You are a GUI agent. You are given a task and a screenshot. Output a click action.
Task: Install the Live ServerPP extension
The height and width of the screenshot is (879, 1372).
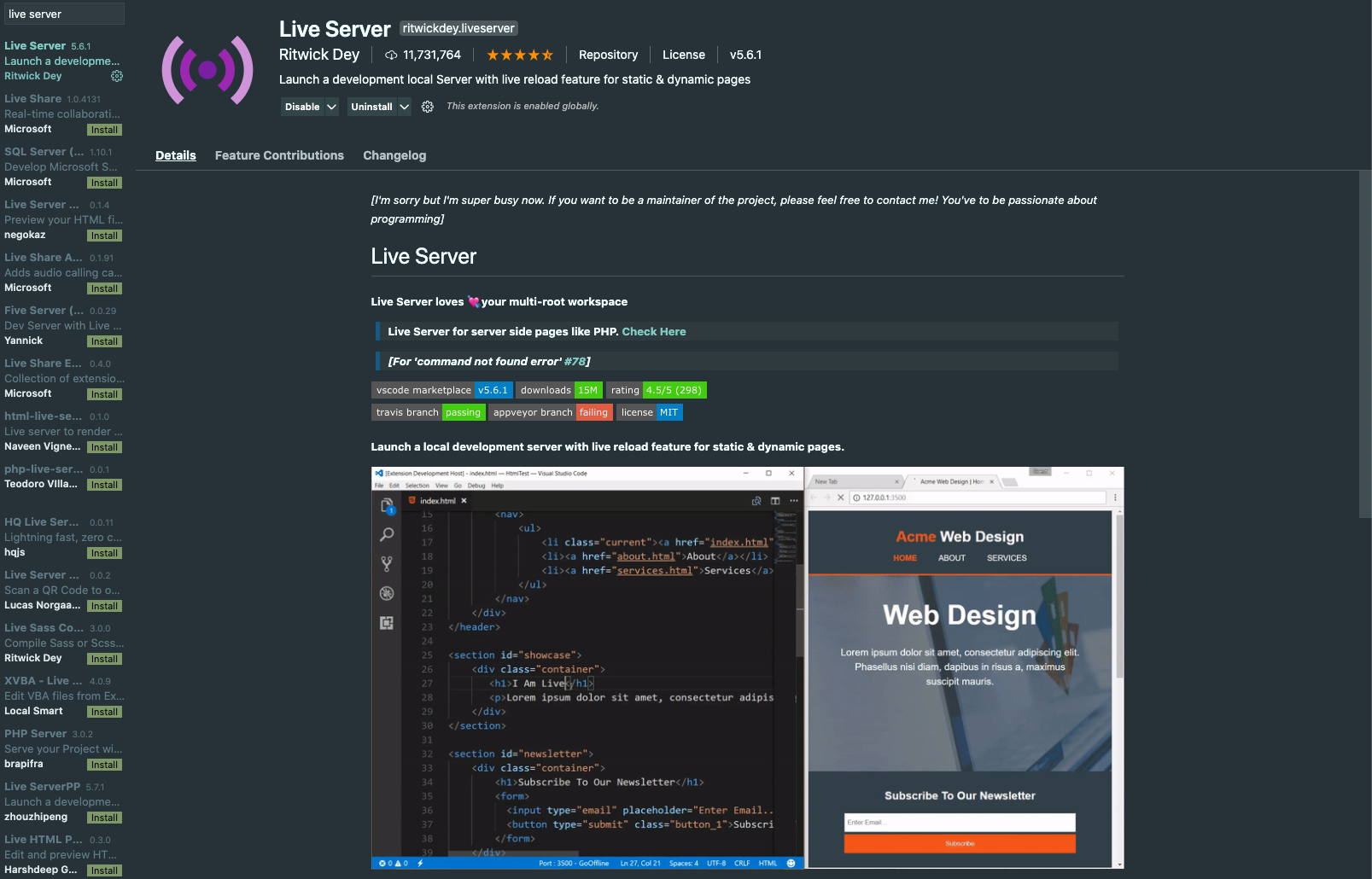point(104,818)
